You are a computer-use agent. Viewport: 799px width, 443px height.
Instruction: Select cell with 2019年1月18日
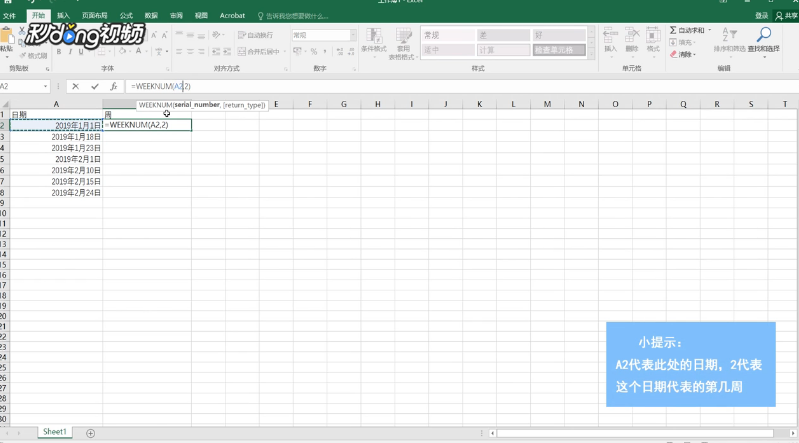(x=56, y=137)
